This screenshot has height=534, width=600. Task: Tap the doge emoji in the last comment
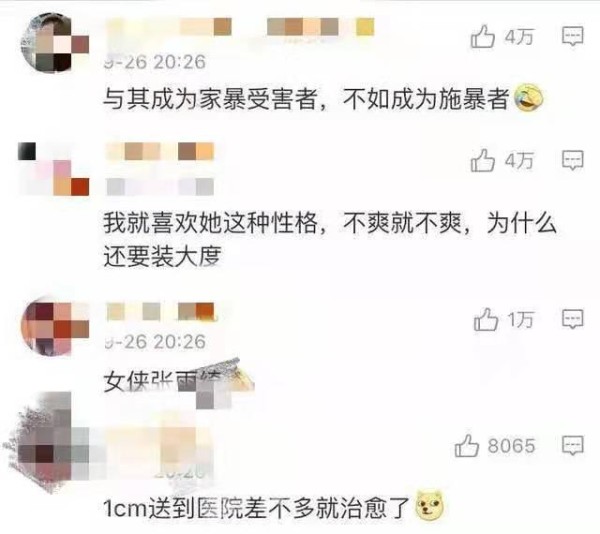coord(429,506)
